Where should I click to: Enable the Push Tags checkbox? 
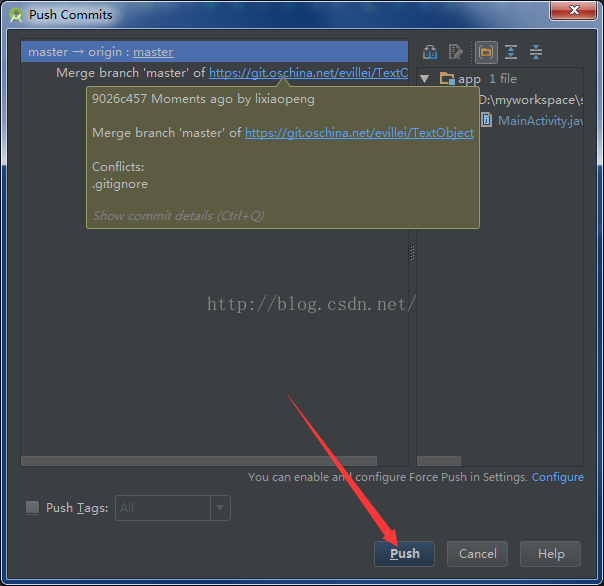pyautogui.click(x=32, y=507)
